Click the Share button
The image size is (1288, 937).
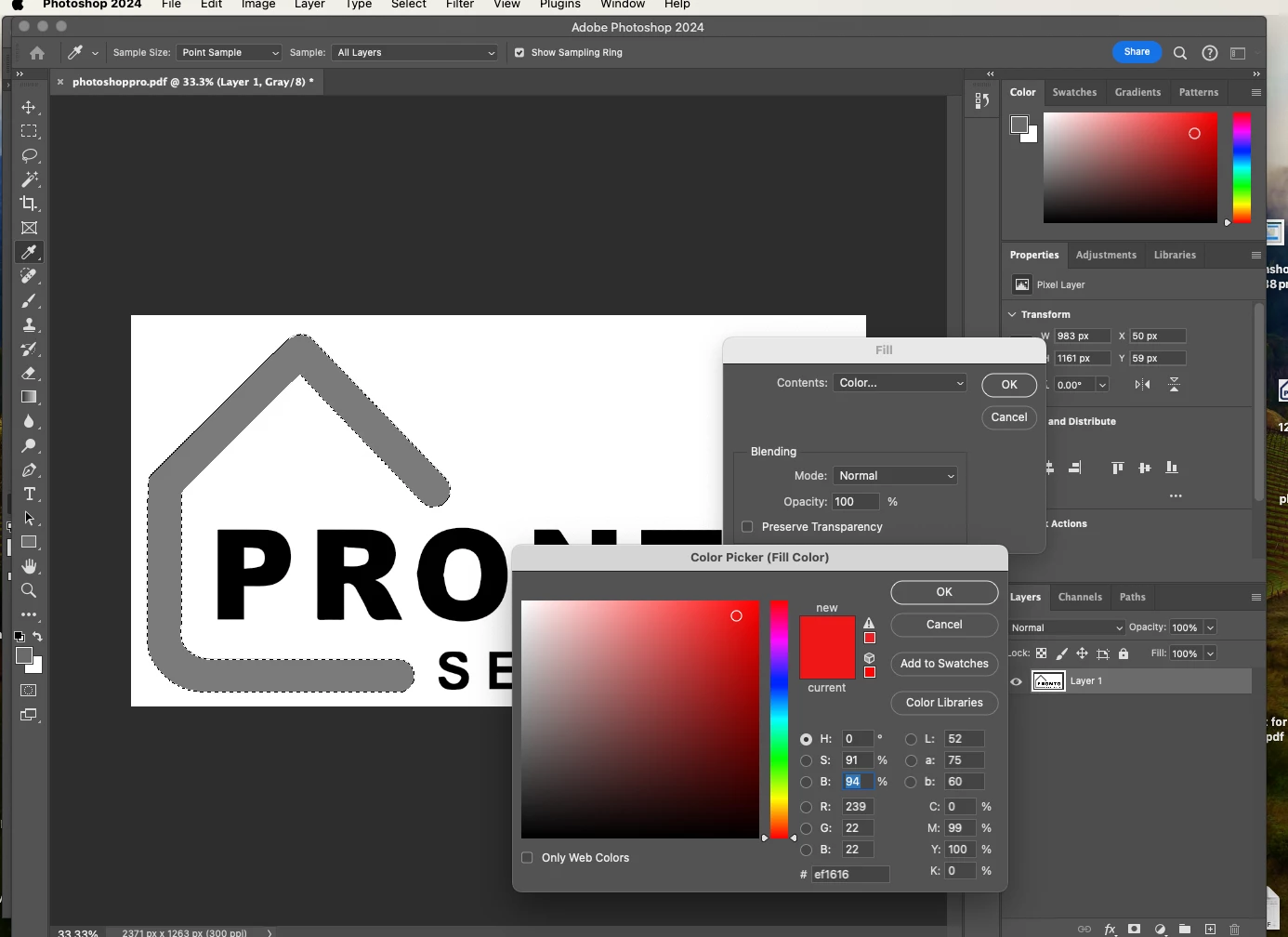coord(1137,52)
